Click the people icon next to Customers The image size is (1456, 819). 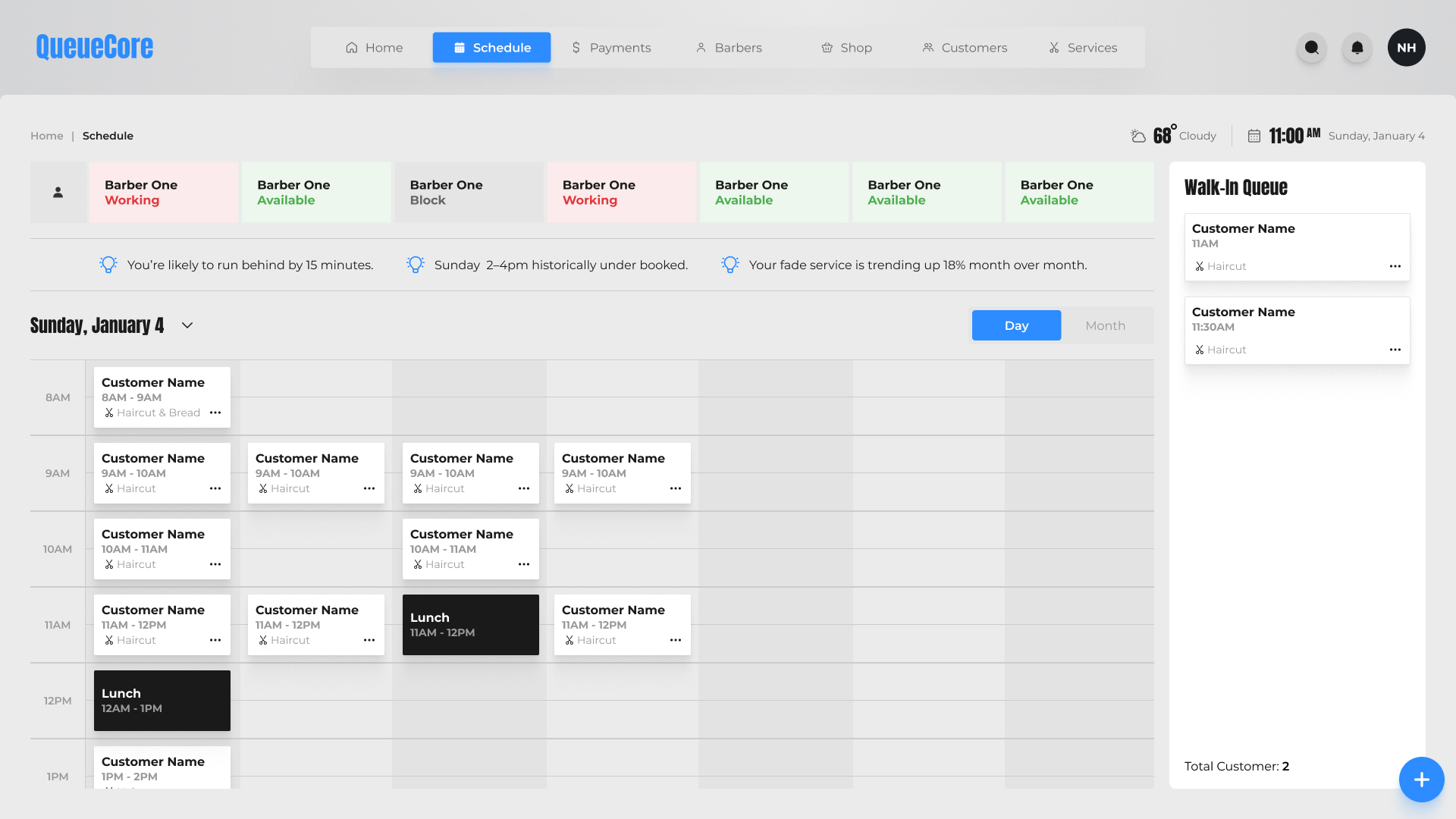pos(928,47)
